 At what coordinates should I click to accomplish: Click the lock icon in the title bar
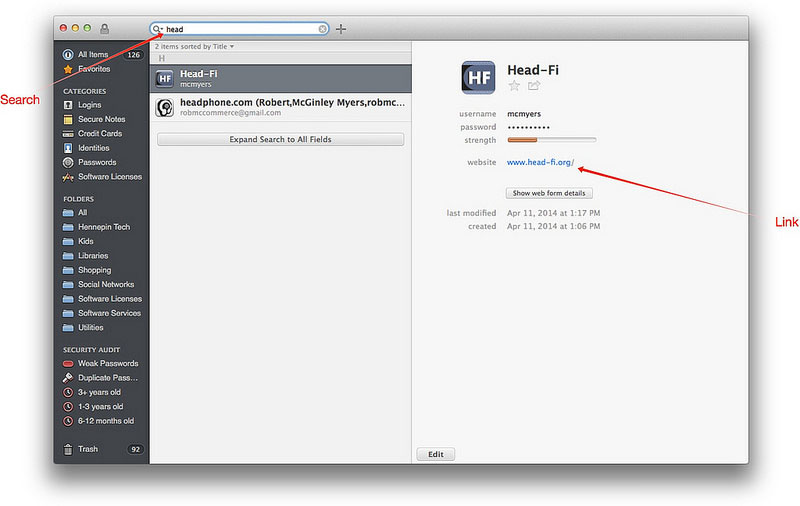coord(105,29)
